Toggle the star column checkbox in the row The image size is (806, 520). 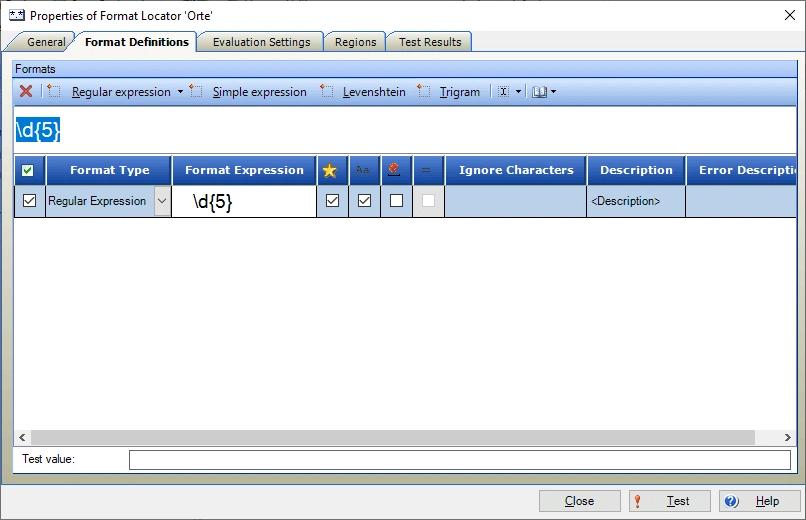(332, 201)
